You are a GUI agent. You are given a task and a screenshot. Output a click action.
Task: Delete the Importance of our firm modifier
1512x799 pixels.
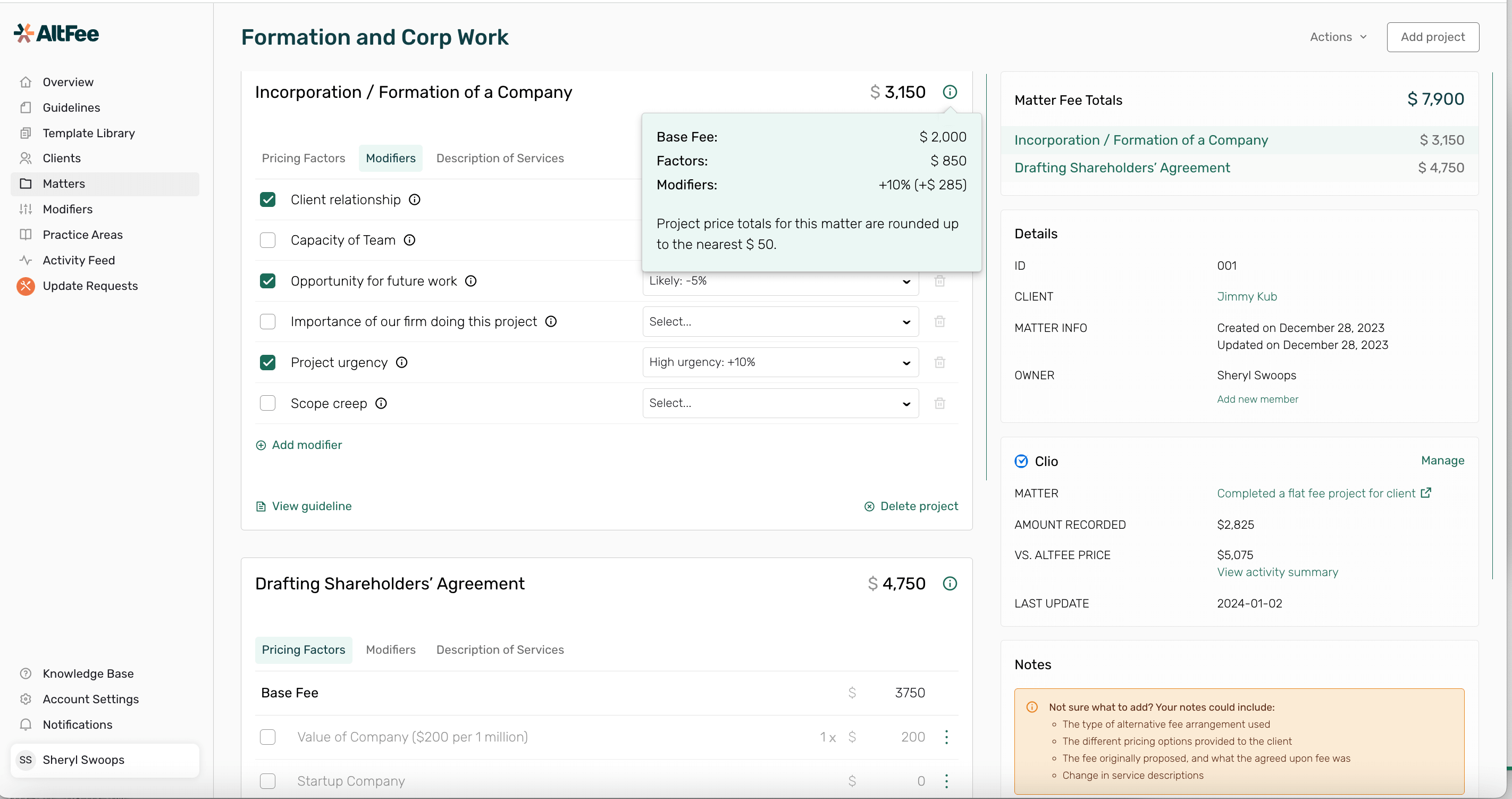(x=940, y=321)
